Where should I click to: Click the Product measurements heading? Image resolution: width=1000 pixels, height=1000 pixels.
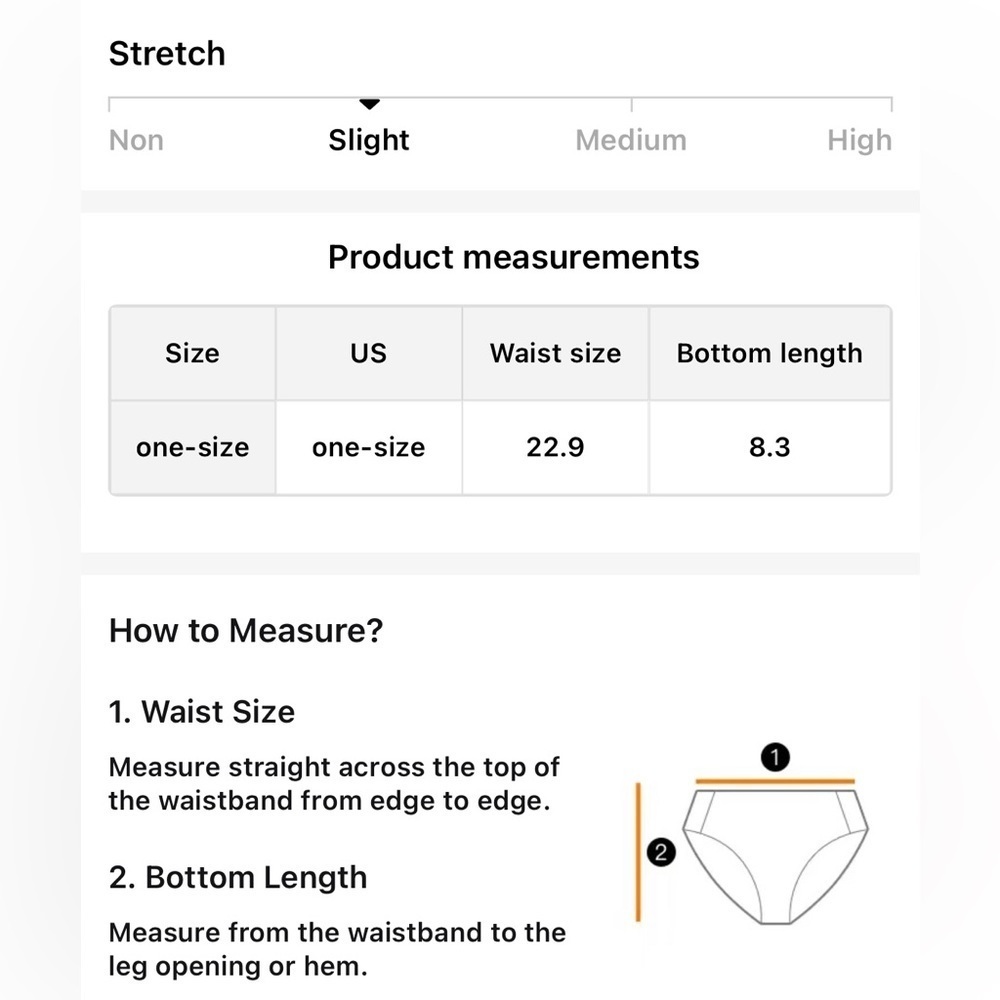pos(513,258)
